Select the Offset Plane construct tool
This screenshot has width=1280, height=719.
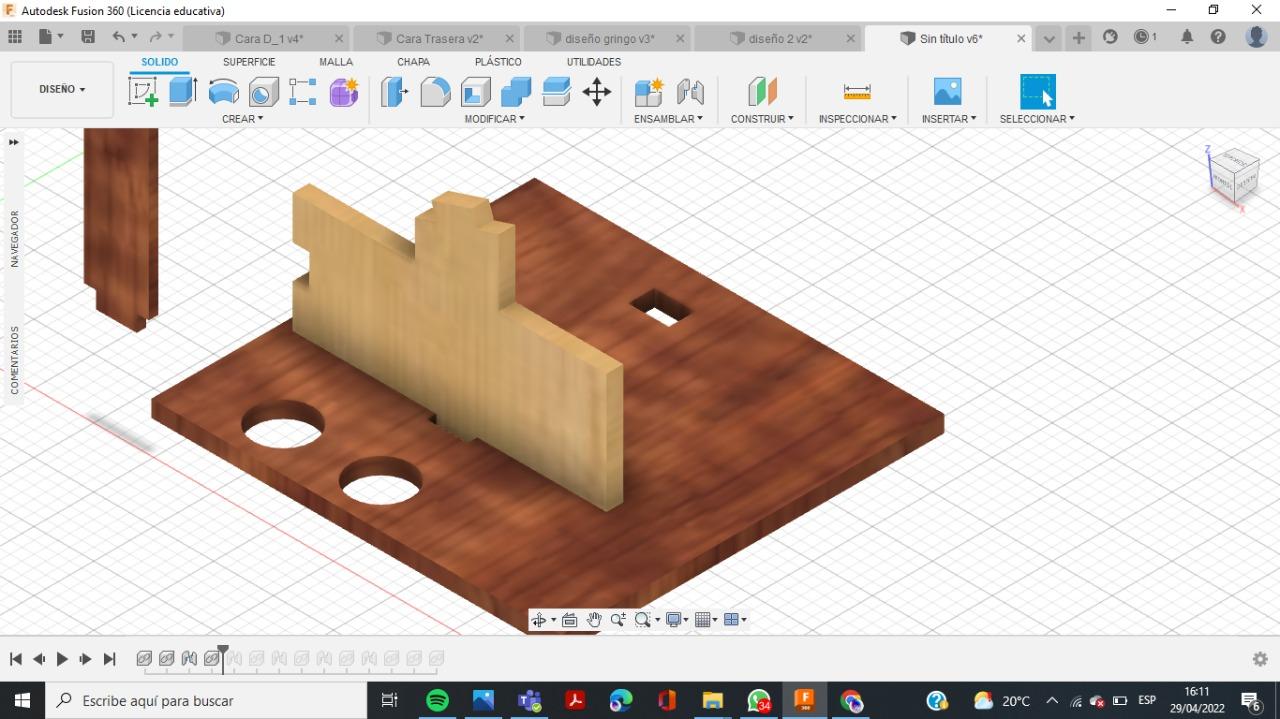click(762, 92)
